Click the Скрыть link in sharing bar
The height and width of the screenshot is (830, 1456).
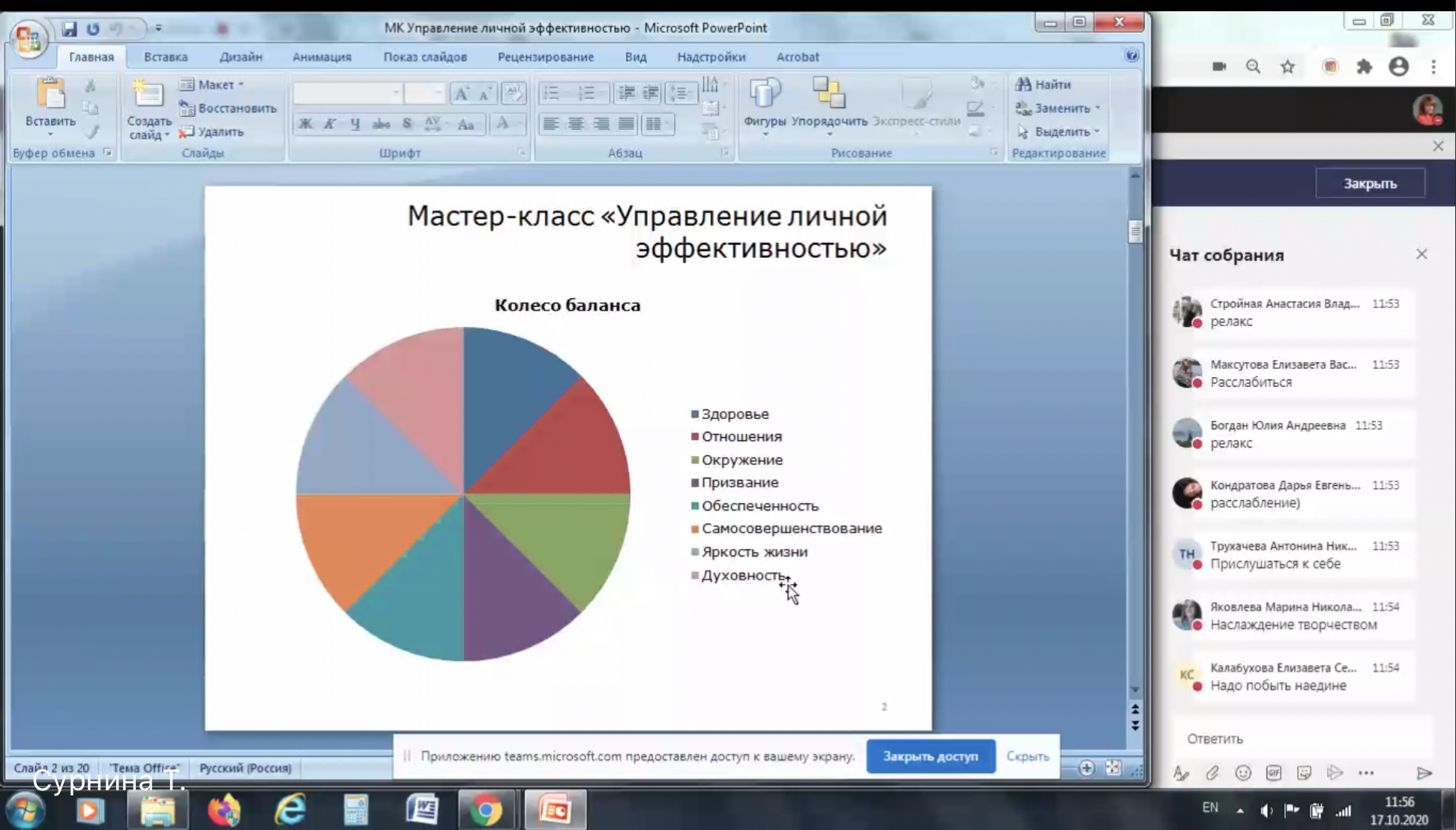tap(1027, 757)
